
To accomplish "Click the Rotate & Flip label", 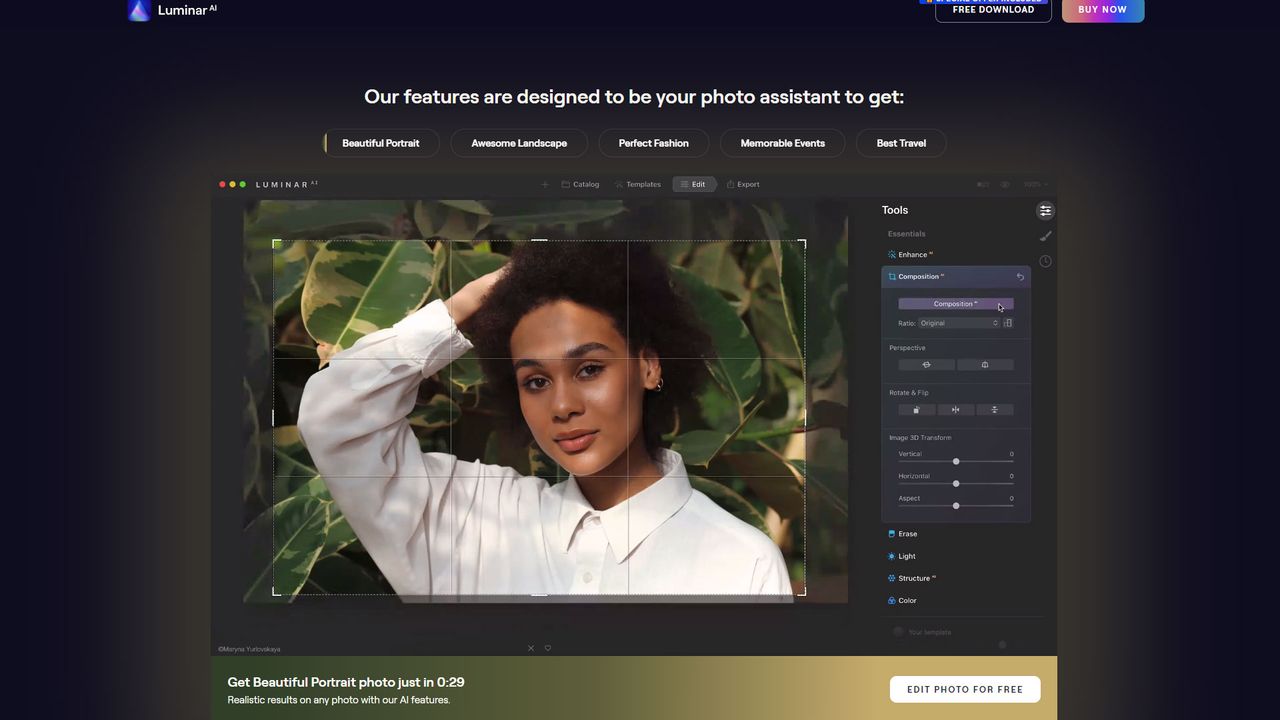I will 909,393.
